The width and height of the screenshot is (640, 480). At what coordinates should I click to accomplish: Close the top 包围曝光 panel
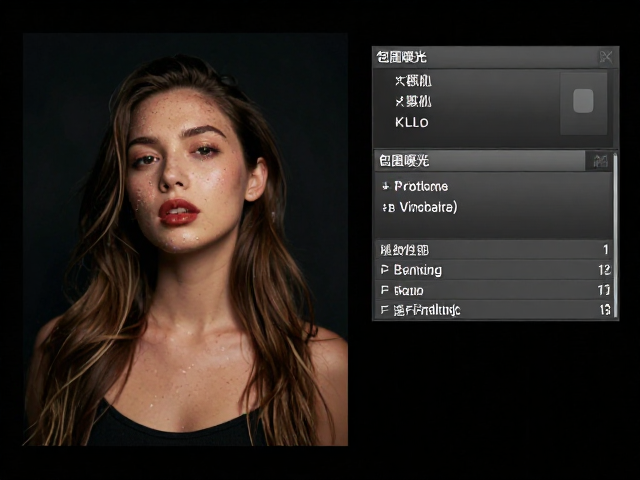click(606, 57)
